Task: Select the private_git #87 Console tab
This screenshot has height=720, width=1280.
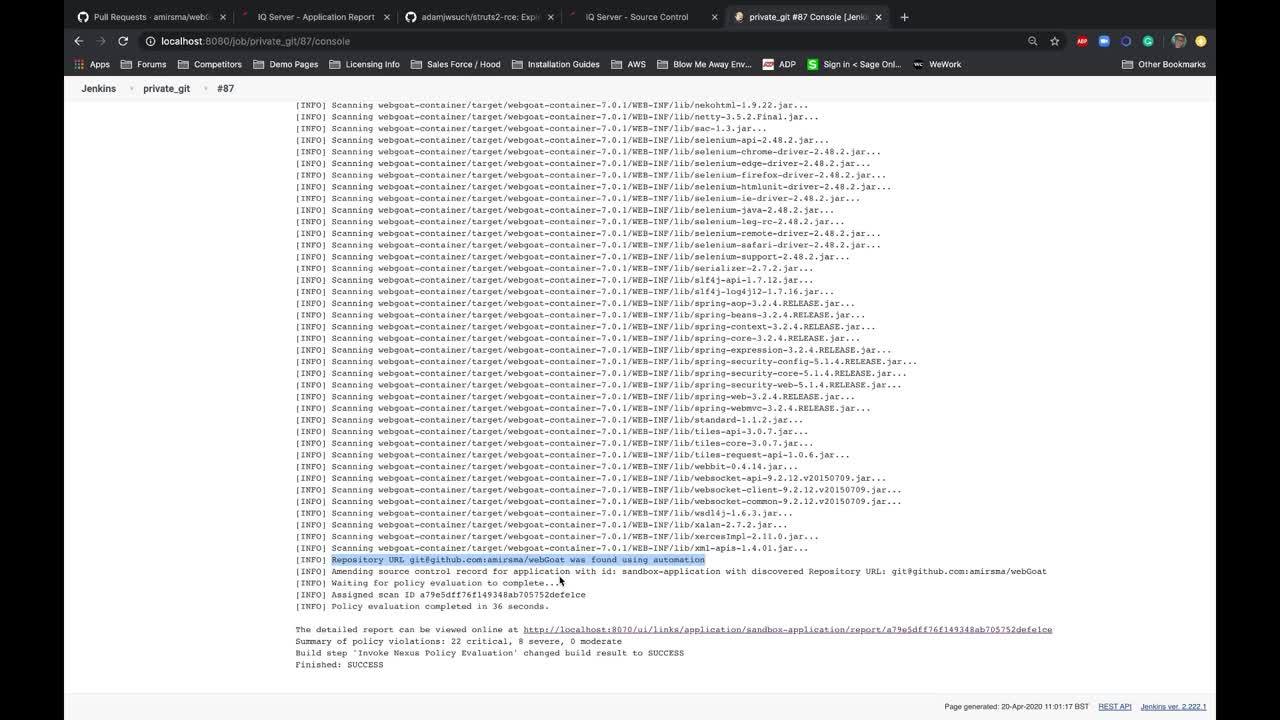Action: pyautogui.click(x=808, y=17)
